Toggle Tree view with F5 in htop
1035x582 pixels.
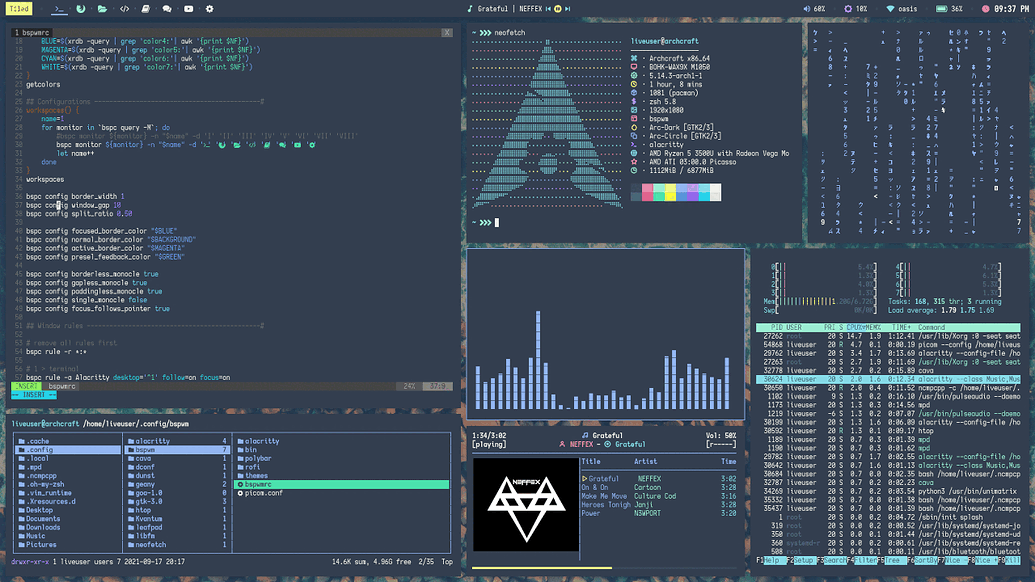pos(893,560)
